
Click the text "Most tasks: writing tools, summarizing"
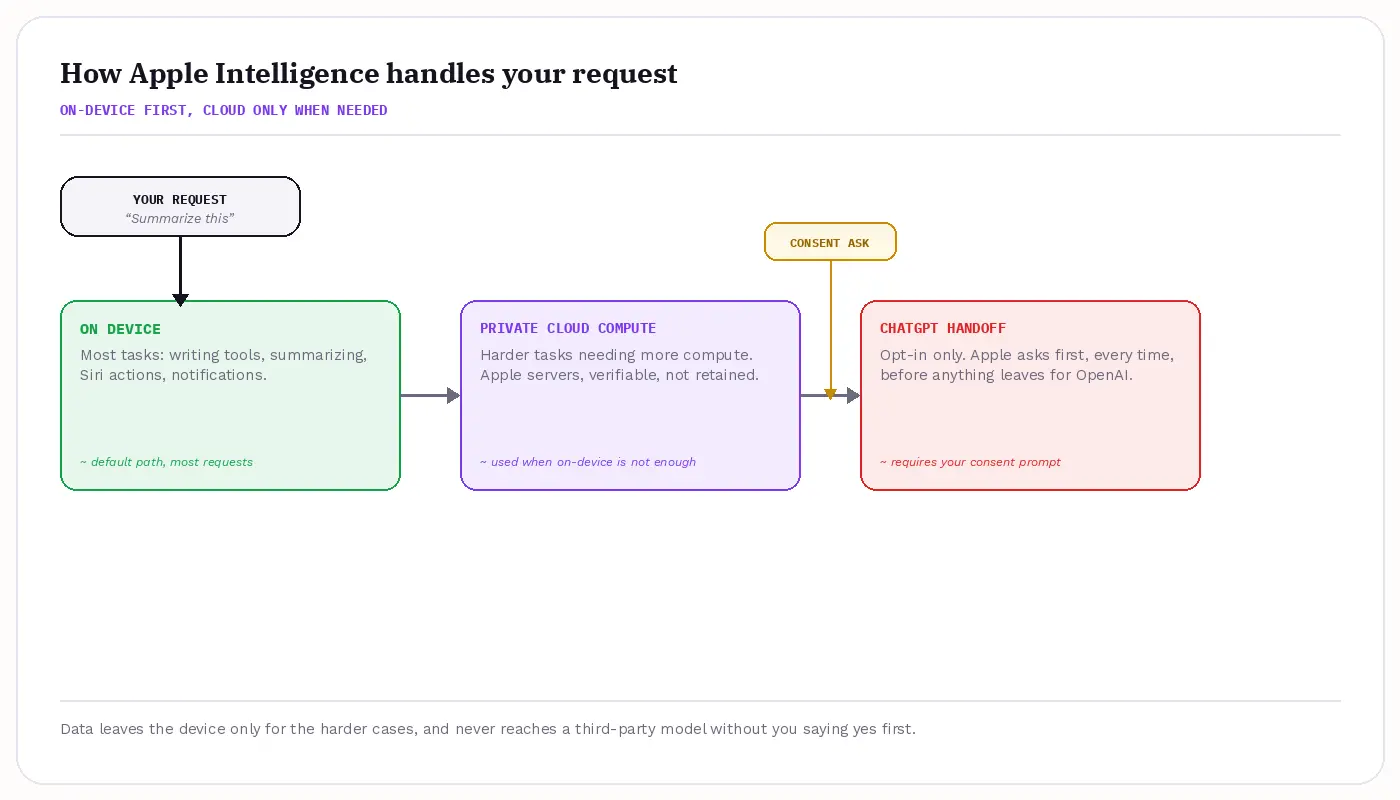point(222,355)
